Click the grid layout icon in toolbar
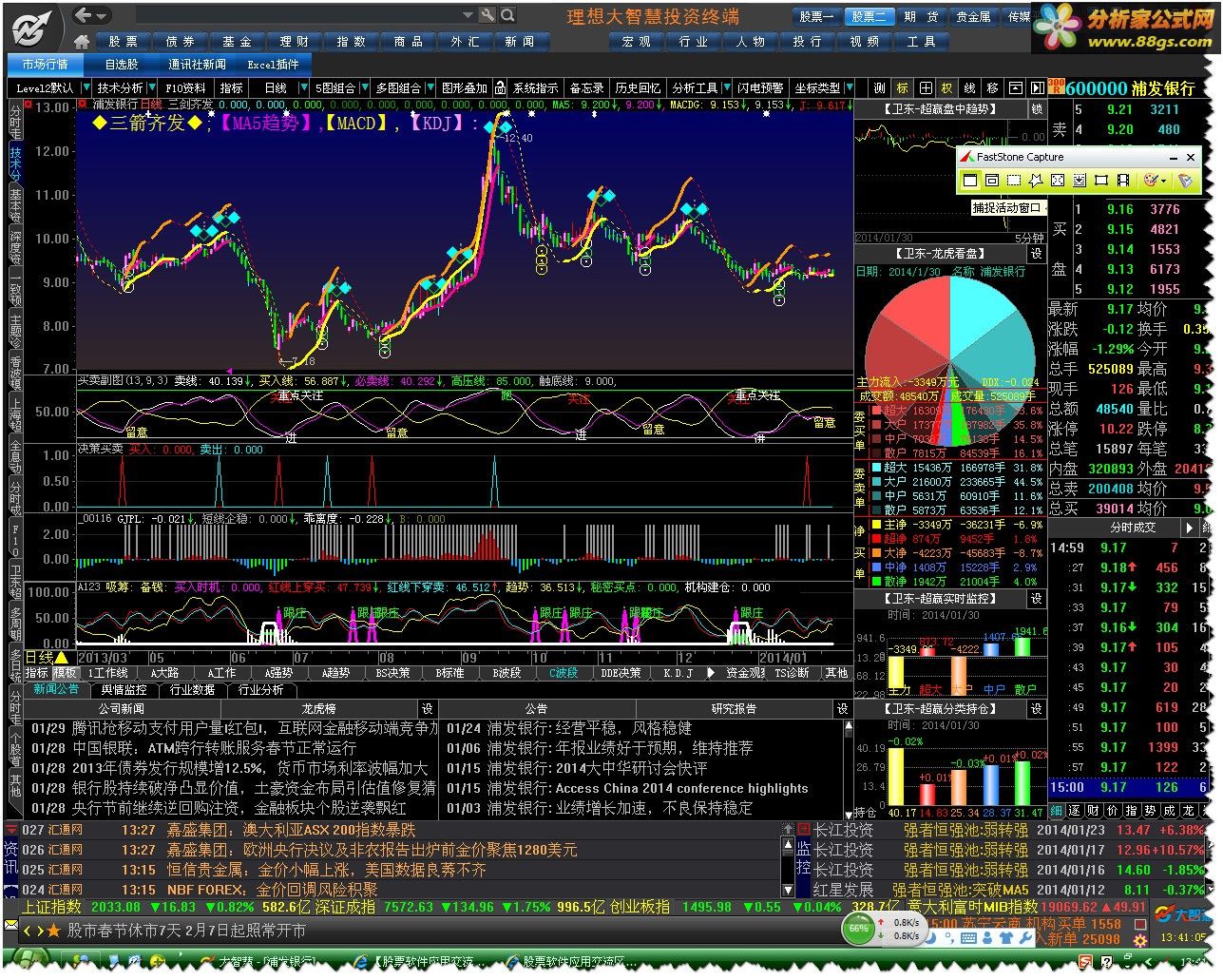 [x=925, y=87]
